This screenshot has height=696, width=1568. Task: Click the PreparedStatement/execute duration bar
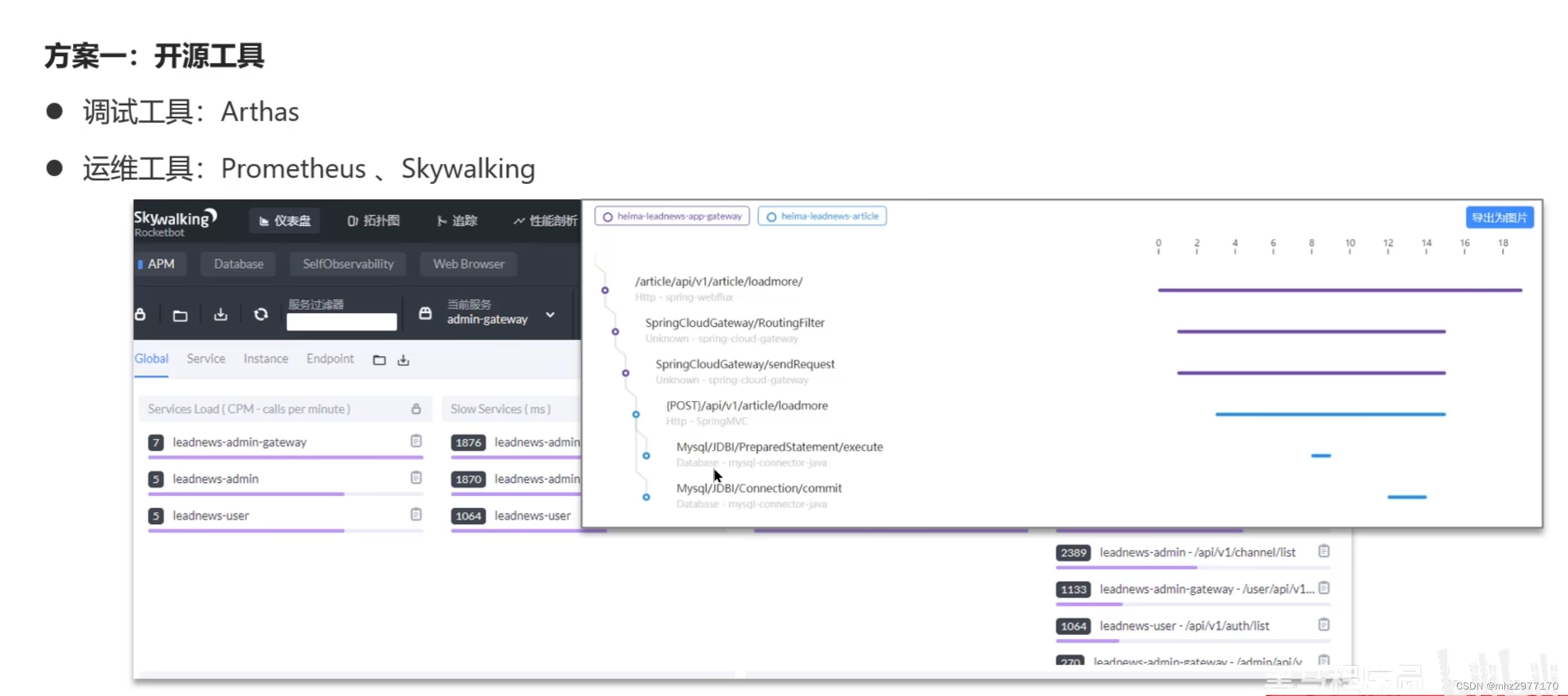[1321, 456]
